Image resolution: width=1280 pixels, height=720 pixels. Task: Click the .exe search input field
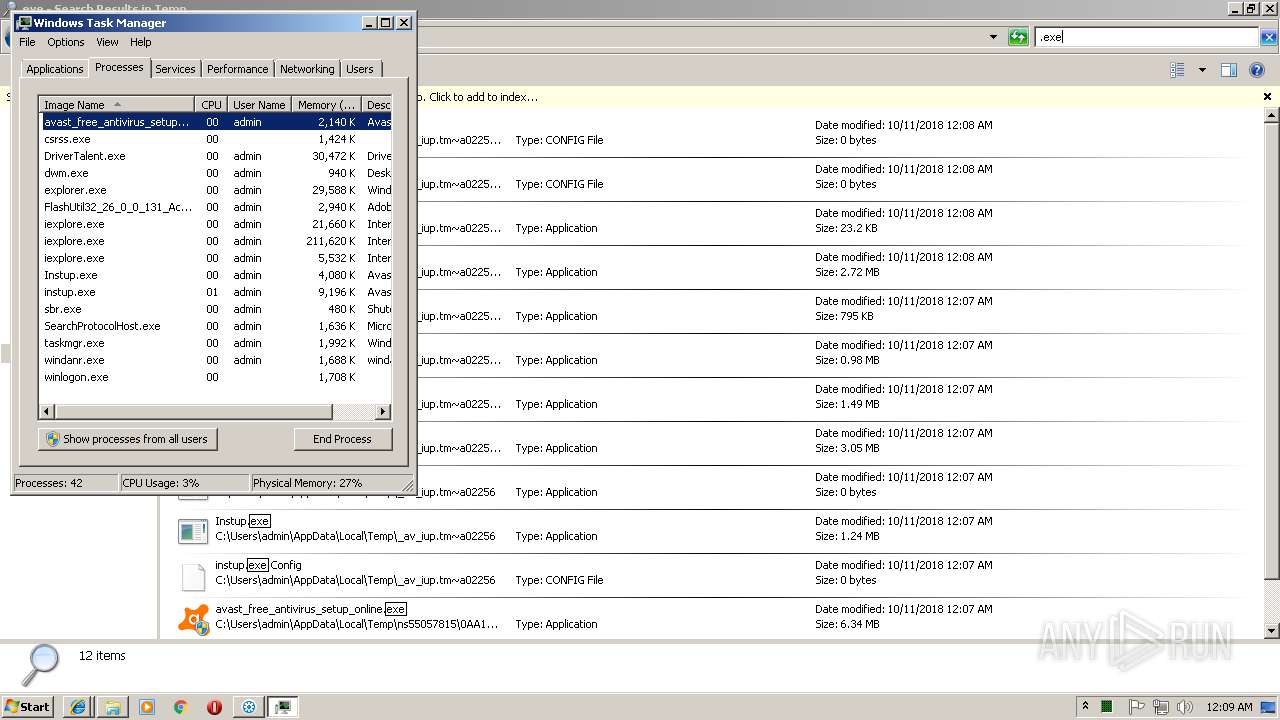click(x=1147, y=37)
